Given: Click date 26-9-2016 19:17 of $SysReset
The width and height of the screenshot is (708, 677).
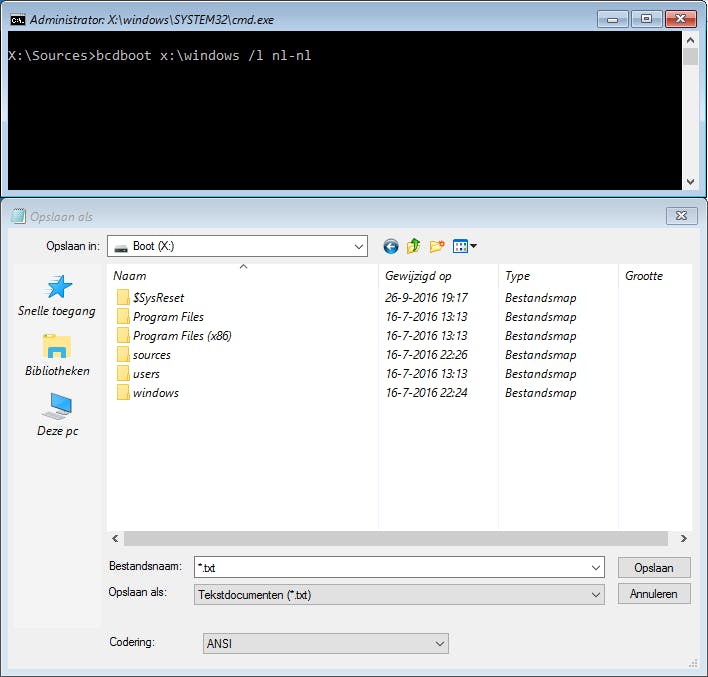Looking at the screenshot, I should tap(426, 298).
